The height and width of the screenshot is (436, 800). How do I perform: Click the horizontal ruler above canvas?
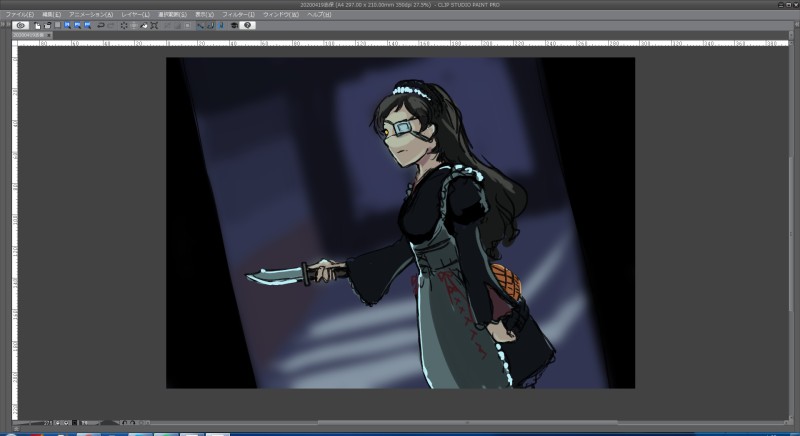coord(403,44)
